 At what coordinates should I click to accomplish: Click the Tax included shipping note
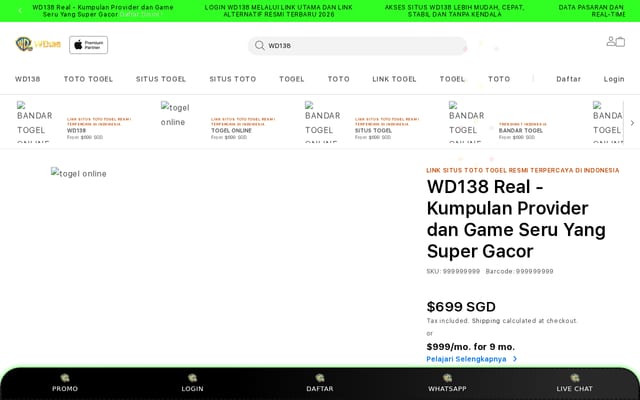(x=502, y=321)
